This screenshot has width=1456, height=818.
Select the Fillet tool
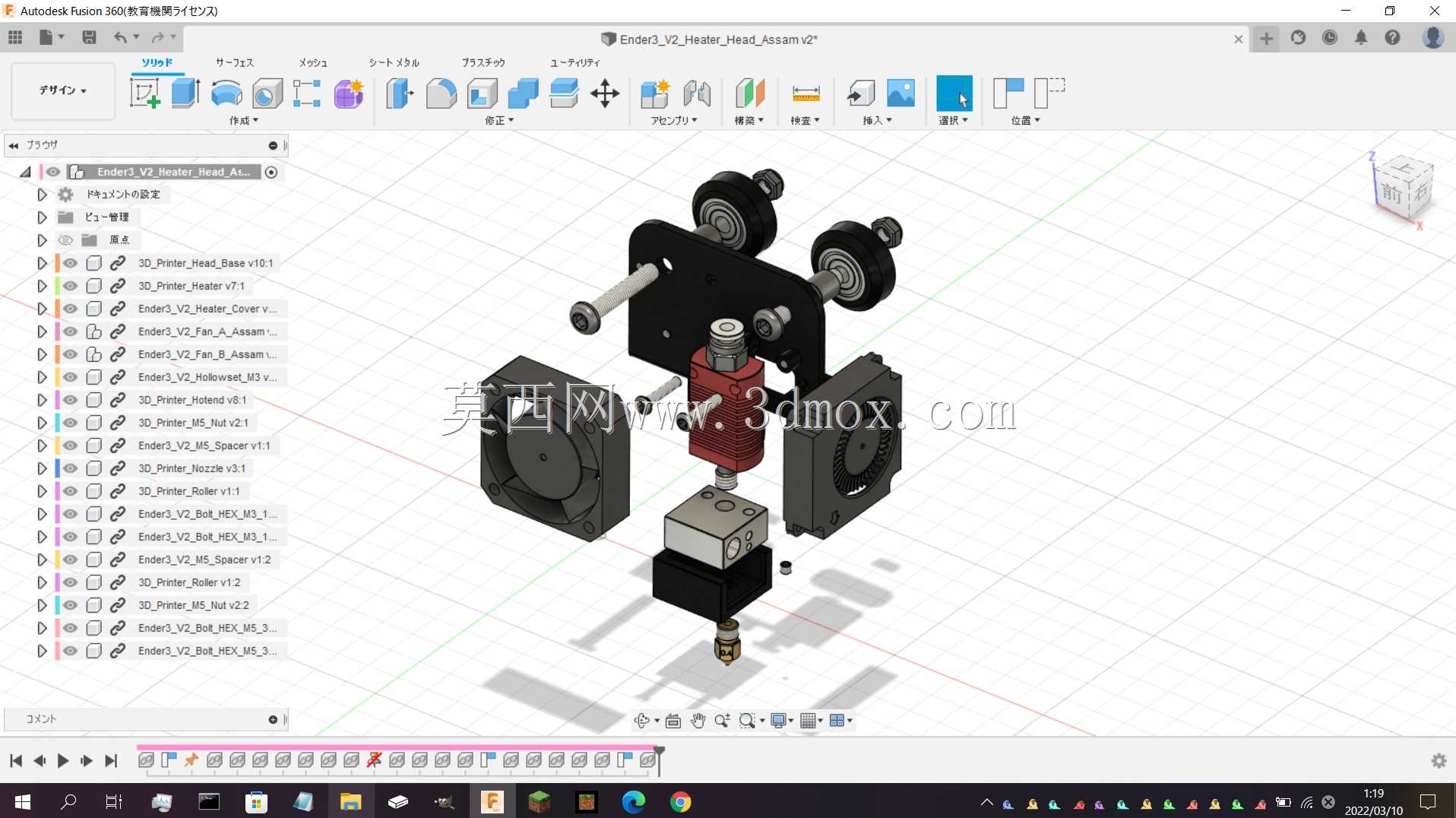tap(441, 94)
